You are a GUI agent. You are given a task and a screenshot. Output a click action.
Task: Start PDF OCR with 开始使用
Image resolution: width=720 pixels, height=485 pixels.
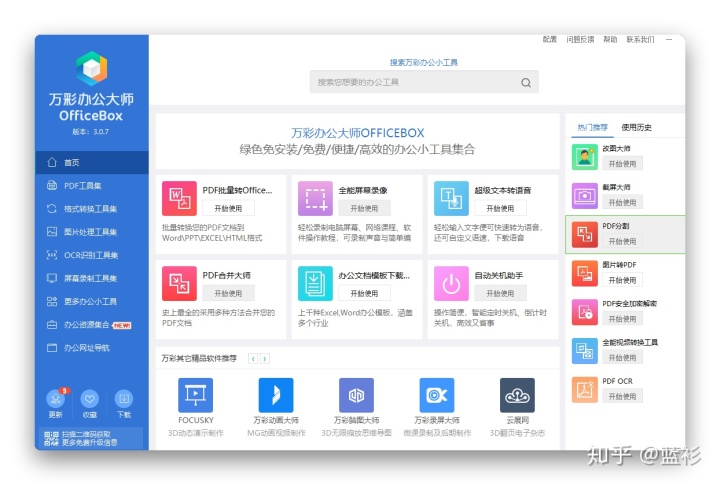pyautogui.click(x=622, y=396)
